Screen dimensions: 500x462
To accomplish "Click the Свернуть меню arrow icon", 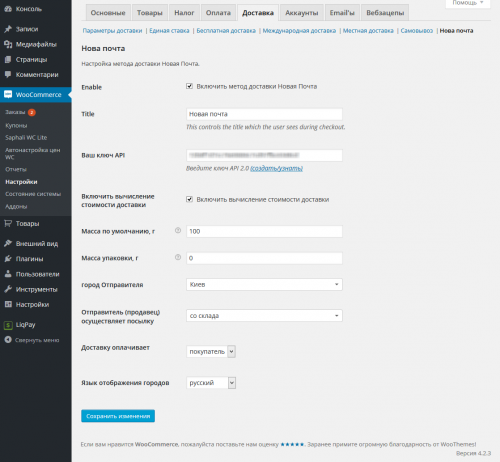I will tap(8, 340).
